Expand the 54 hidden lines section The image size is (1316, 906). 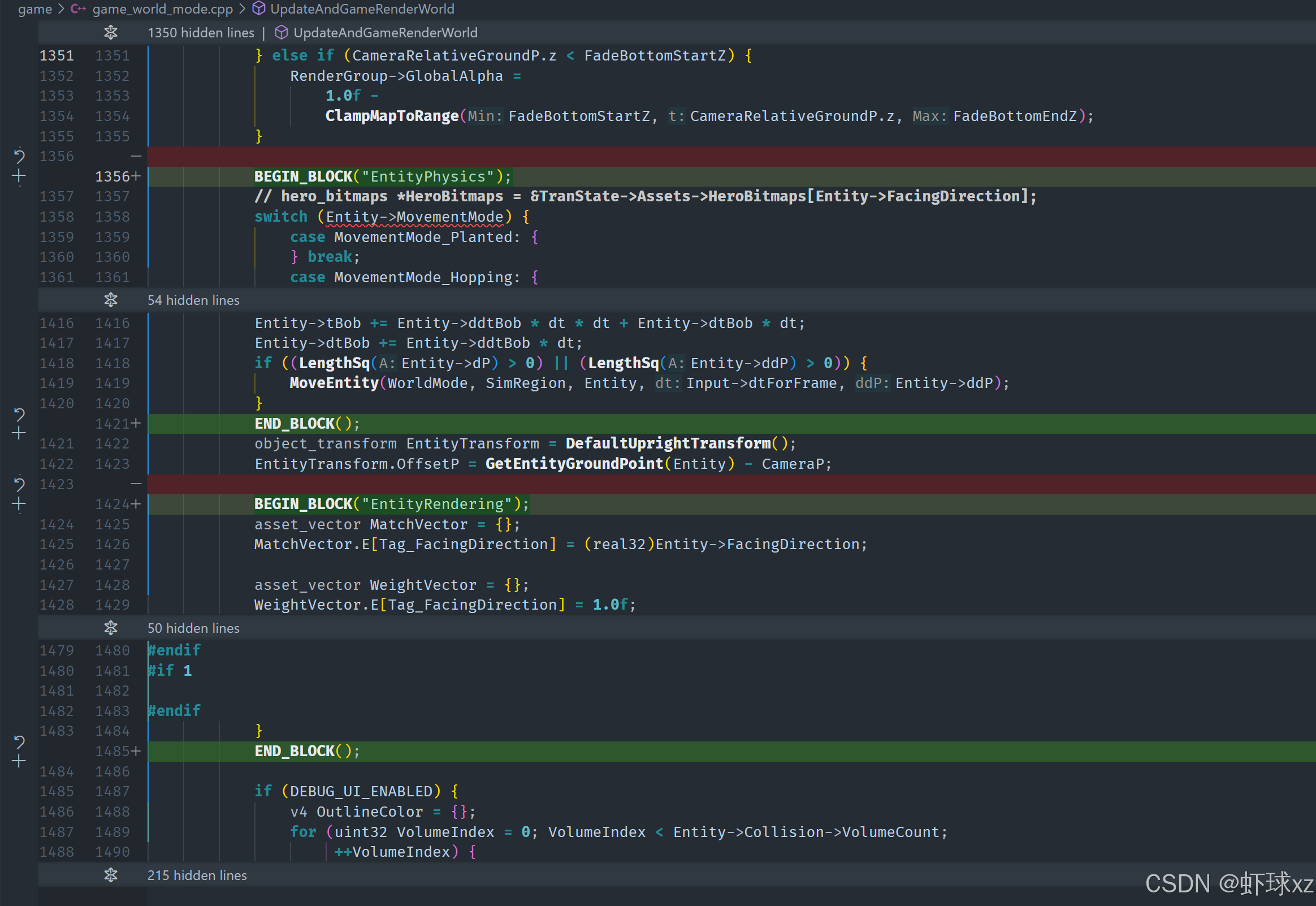pos(111,300)
